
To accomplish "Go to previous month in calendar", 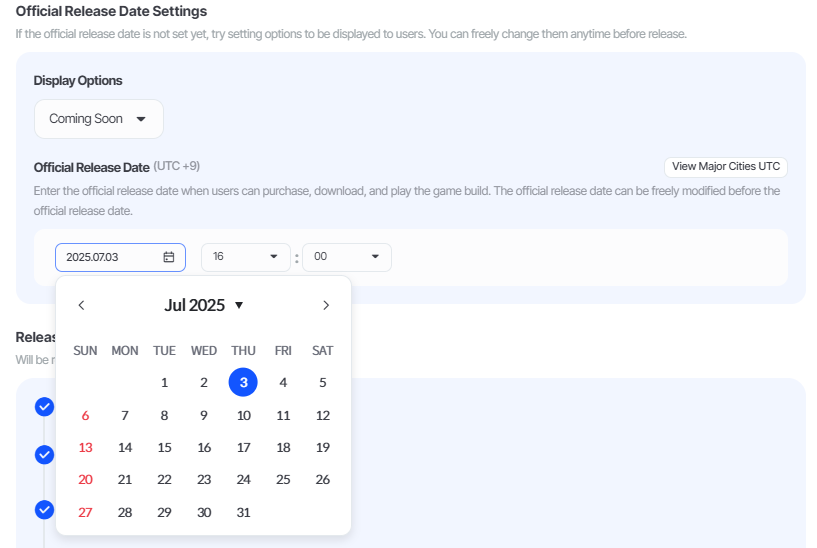I will (x=81, y=305).
